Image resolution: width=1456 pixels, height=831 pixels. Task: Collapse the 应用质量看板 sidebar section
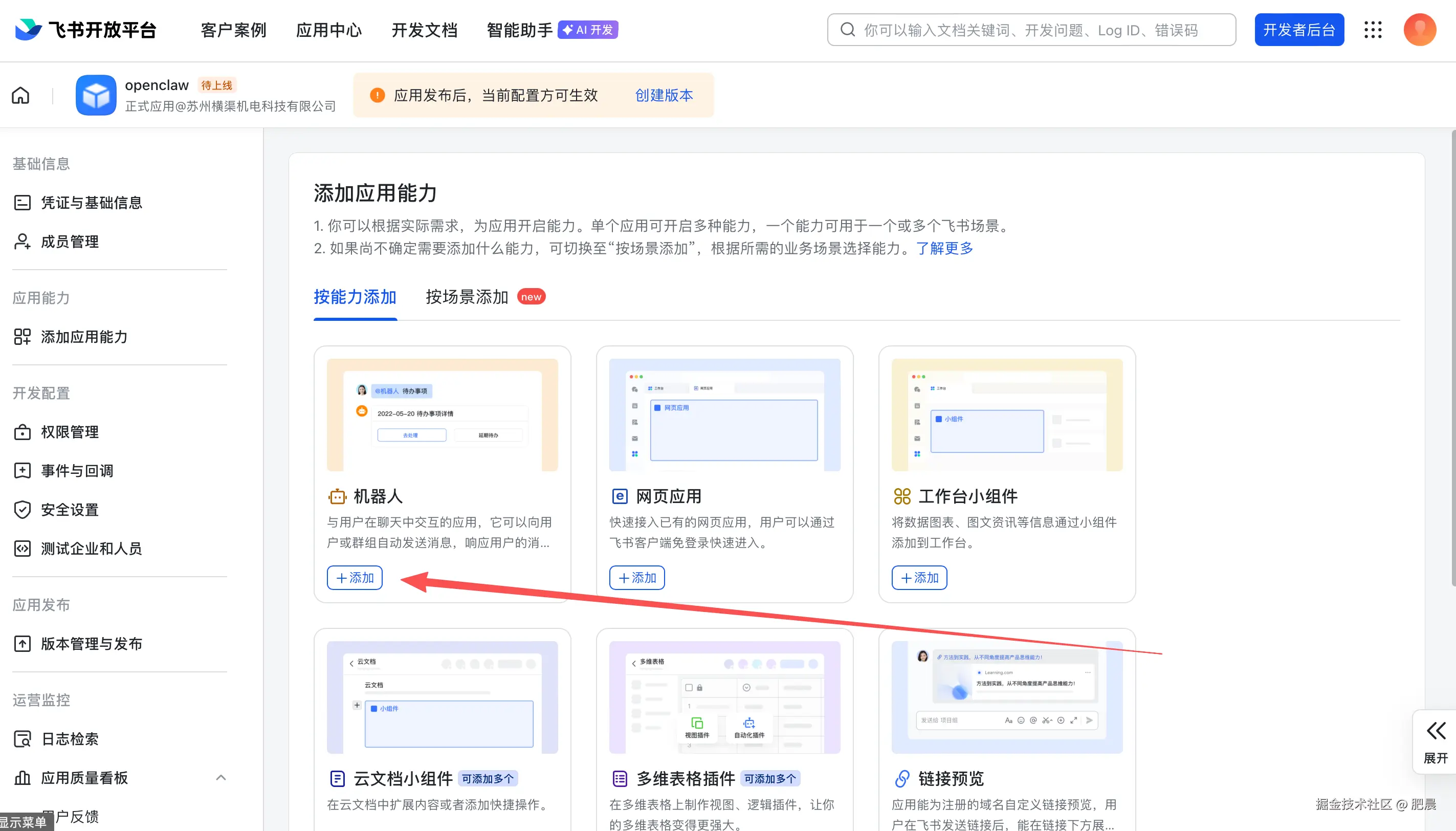point(221,778)
